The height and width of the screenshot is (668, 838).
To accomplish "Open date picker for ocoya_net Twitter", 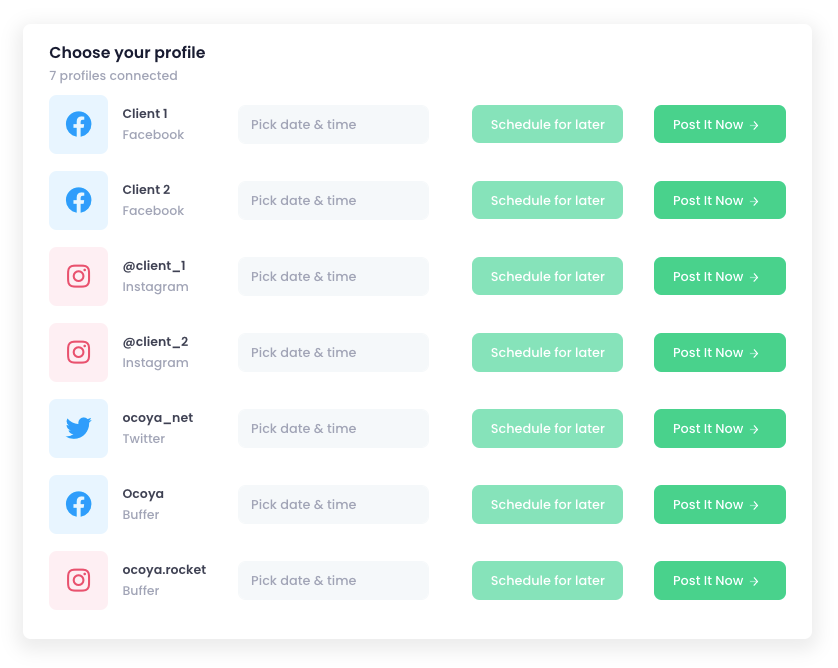I will click(333, 428).
